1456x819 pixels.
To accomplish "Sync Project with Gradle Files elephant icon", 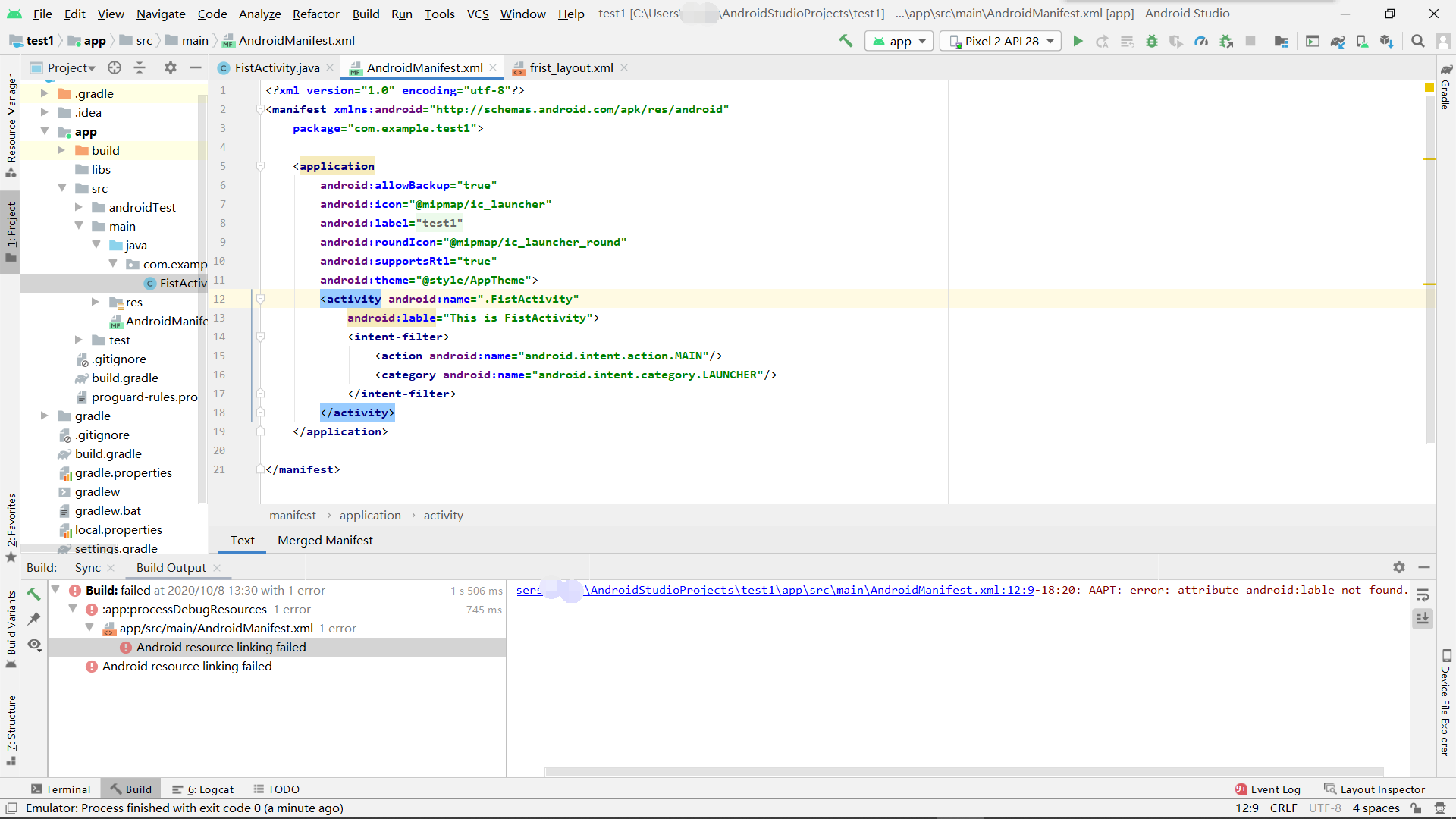I will pos(1338,41).
